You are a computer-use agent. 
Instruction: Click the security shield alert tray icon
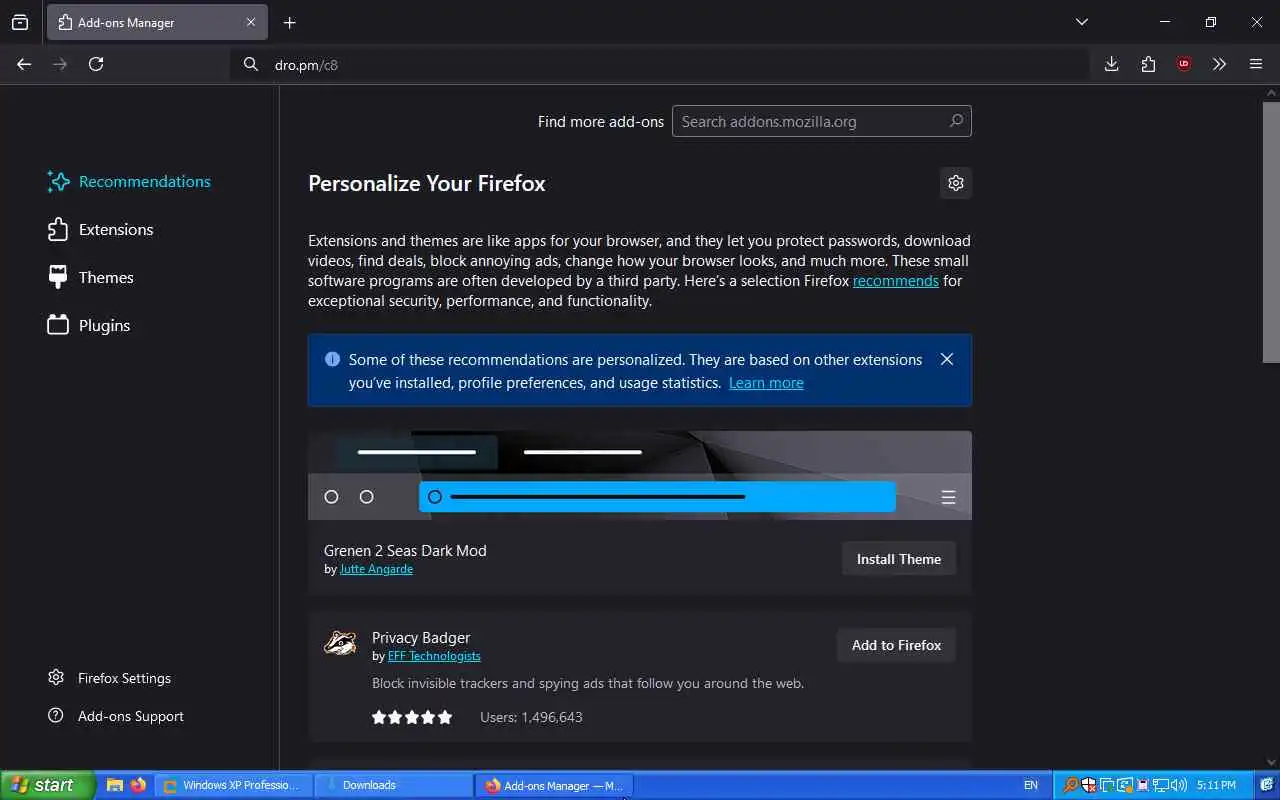(x=1089, y=785)
